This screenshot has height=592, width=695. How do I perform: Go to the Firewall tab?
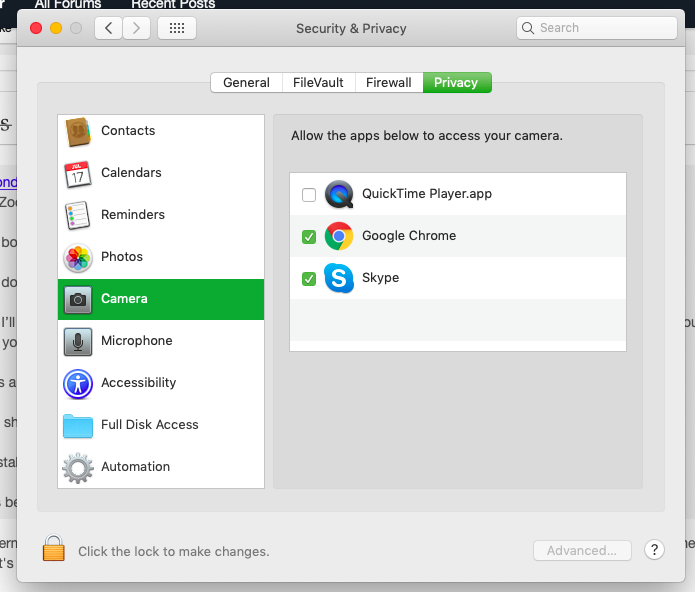[x=388, y=83]
